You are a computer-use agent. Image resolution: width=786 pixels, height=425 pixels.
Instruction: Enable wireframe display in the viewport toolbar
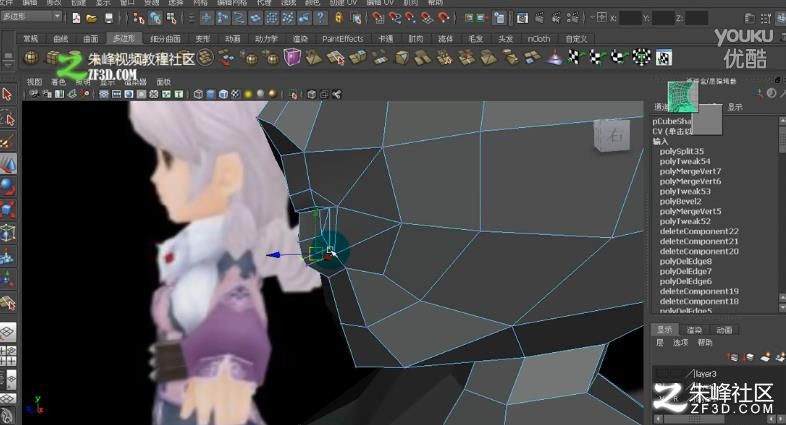[x=199, y=94]
